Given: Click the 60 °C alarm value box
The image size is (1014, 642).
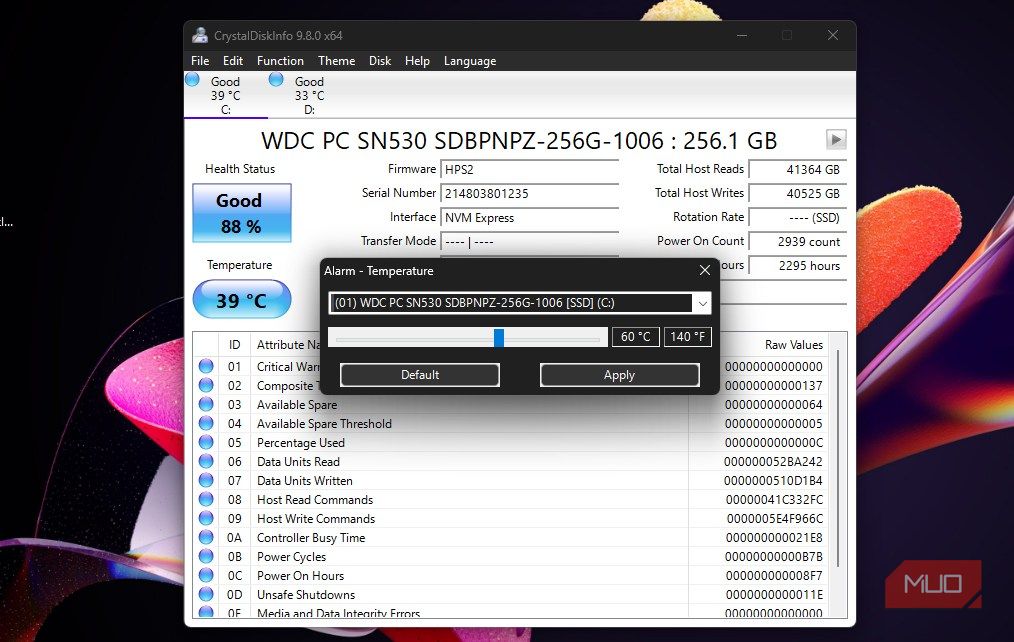Looking at the screenshot, I should [636, 337].
